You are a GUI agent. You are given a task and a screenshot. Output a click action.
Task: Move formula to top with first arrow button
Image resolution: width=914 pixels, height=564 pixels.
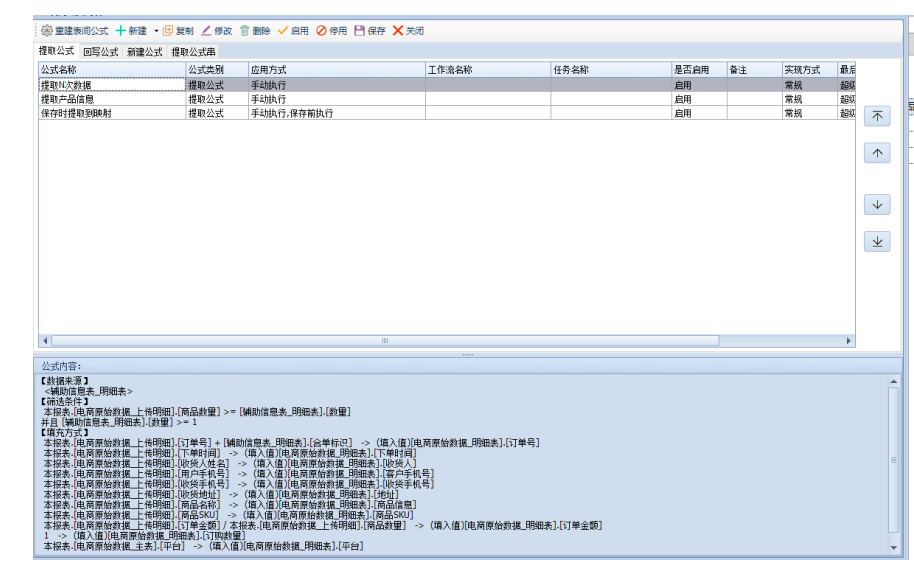[877, 116]
